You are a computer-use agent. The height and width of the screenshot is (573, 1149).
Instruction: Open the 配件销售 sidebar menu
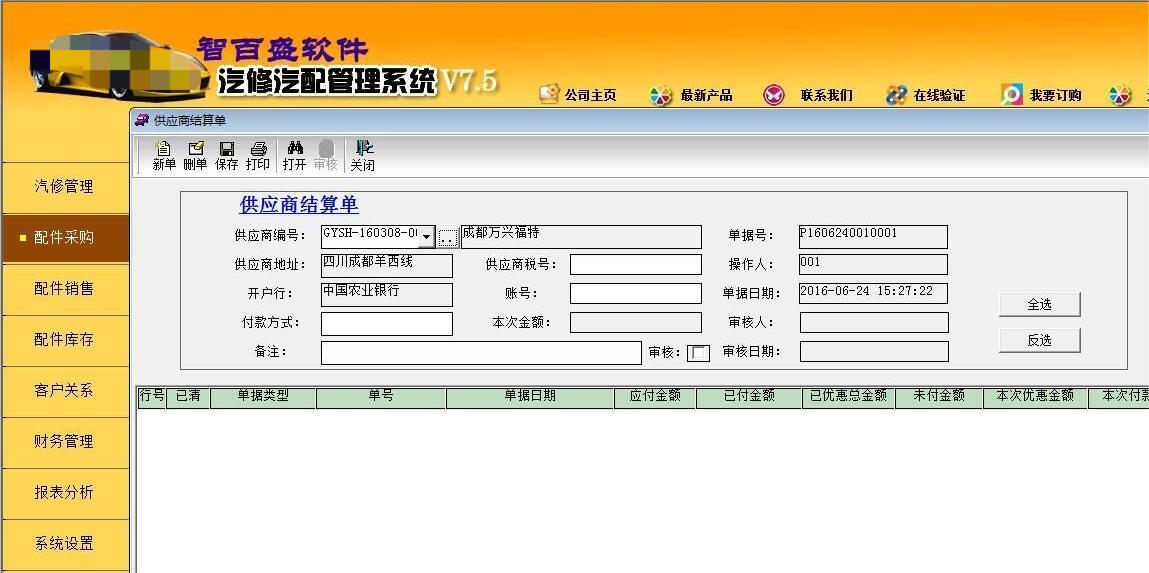64,289
